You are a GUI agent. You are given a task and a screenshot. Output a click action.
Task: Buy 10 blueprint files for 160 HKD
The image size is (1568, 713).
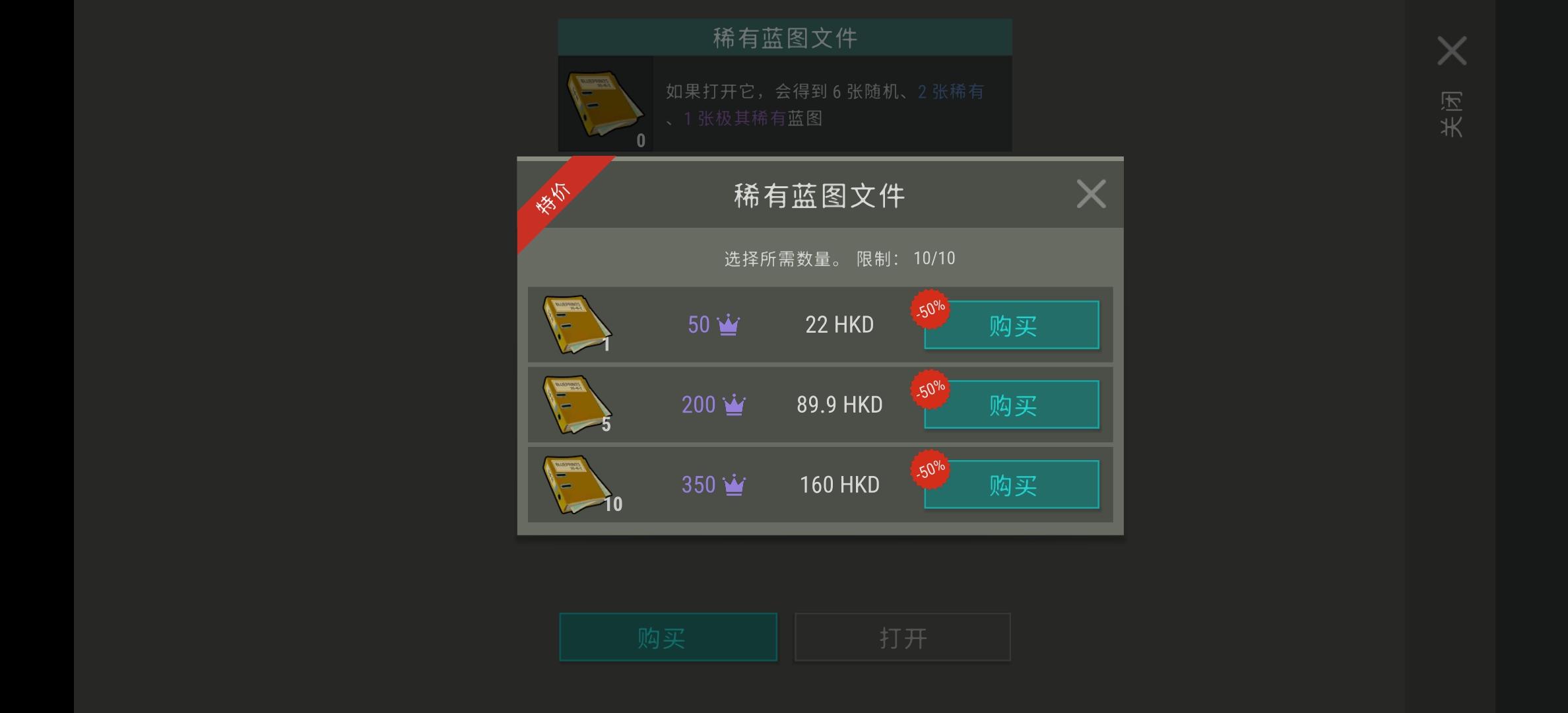click(x=1012, y=485)
